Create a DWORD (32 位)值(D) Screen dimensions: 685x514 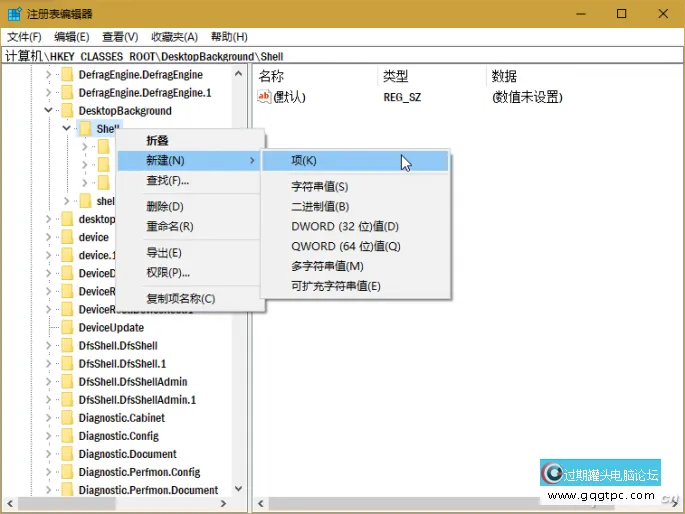click(355, 227)
